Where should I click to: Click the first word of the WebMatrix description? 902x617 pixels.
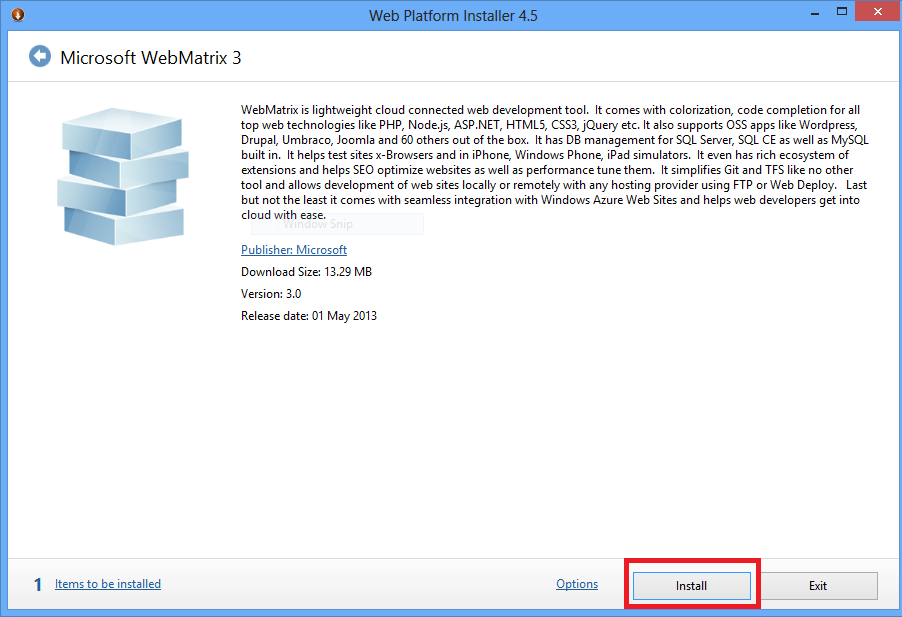(x=269, y=110)
